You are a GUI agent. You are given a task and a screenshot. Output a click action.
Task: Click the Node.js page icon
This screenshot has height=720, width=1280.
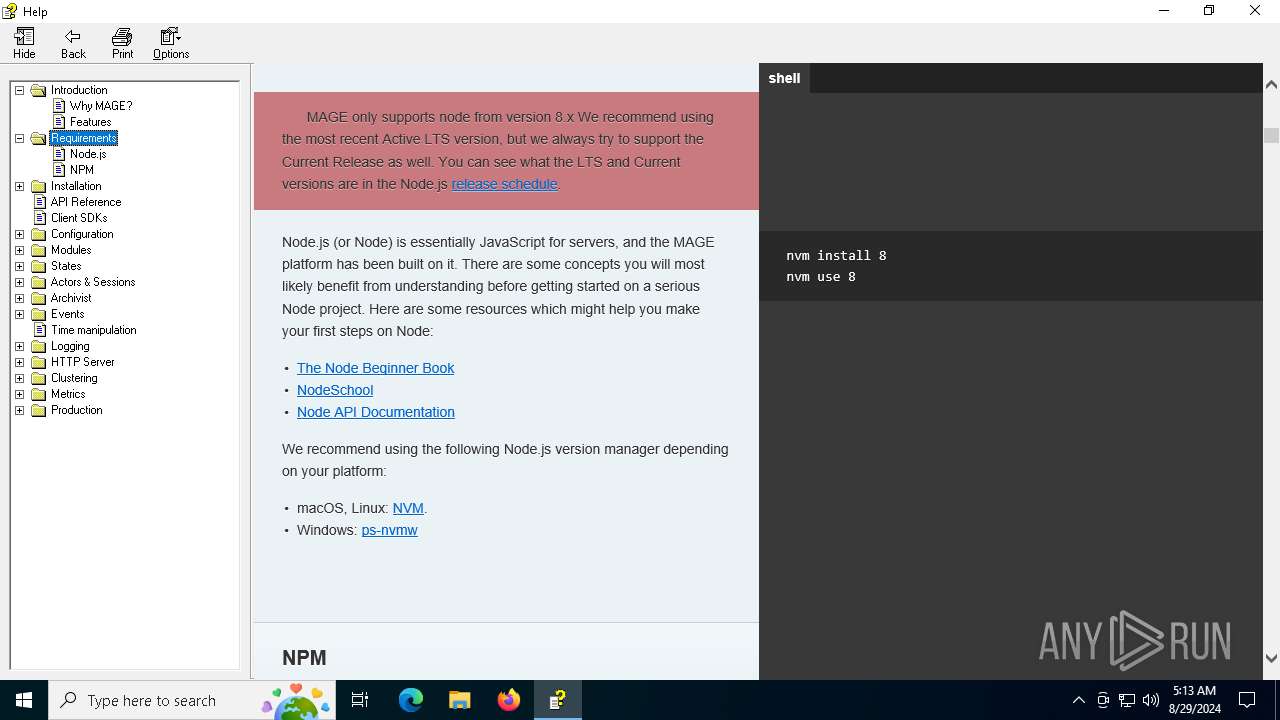(x=60, y=154)
